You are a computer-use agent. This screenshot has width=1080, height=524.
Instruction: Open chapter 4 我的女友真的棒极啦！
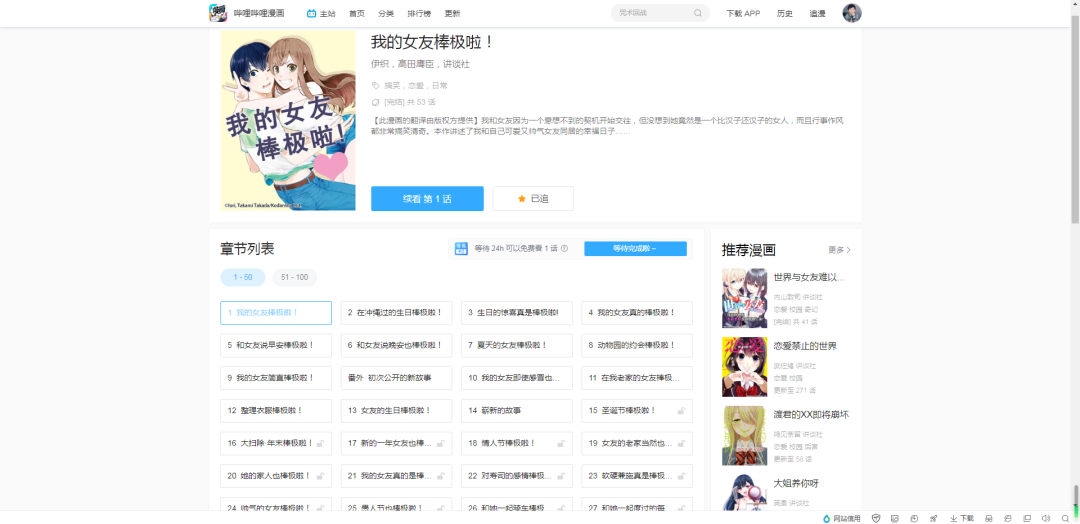click(x=637, y=313)
